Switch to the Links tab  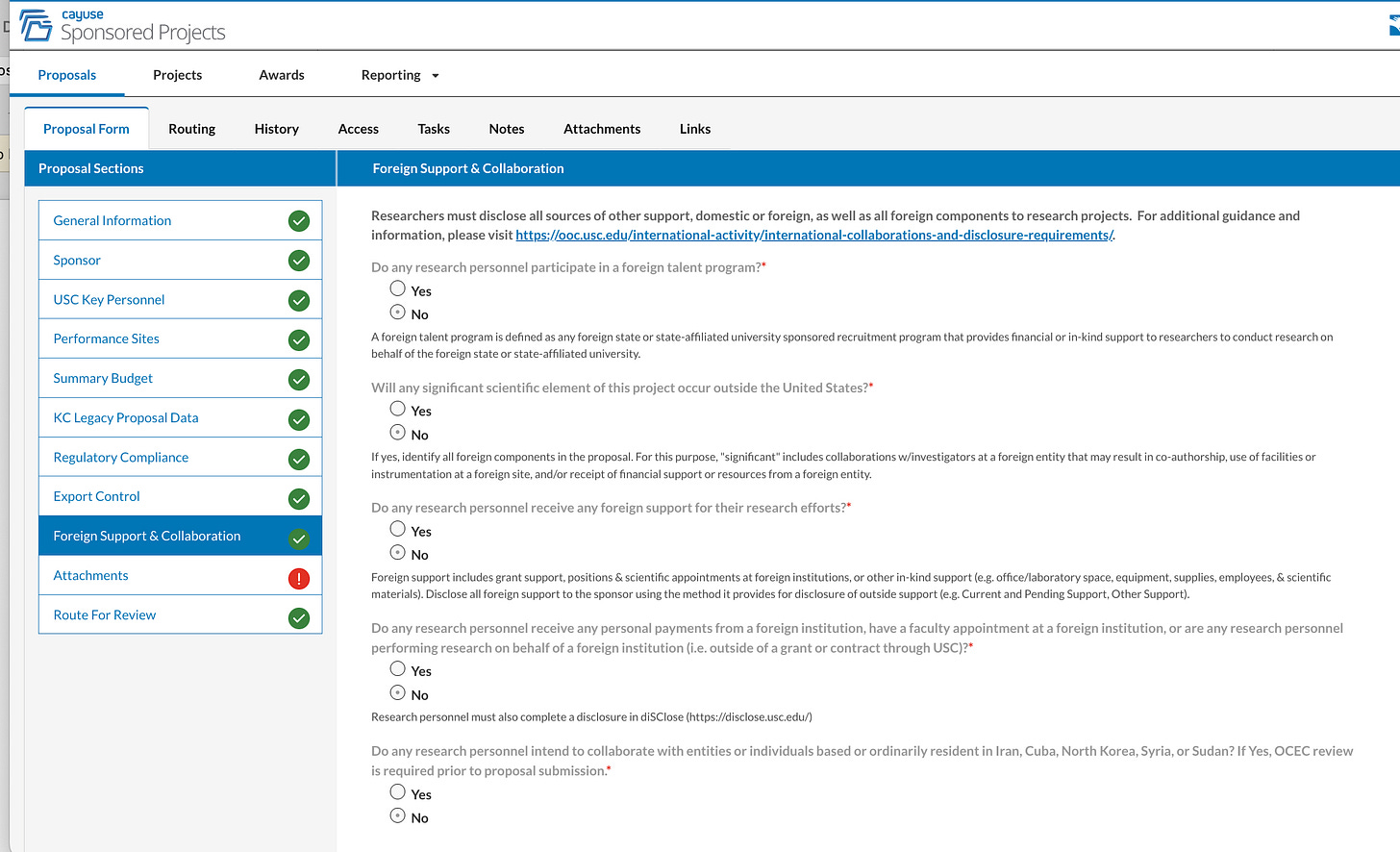point(695,129)
